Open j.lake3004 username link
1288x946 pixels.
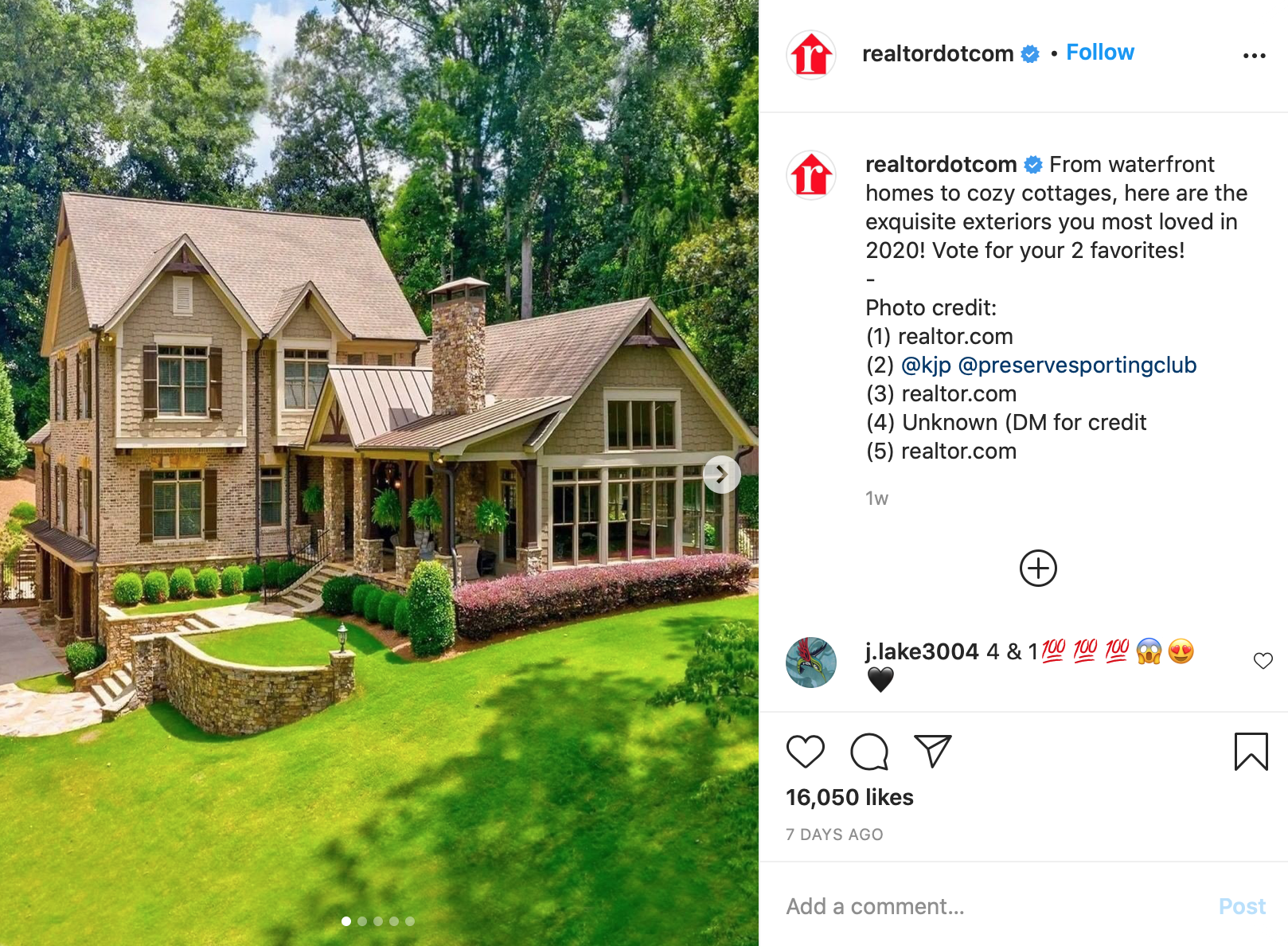922,651
